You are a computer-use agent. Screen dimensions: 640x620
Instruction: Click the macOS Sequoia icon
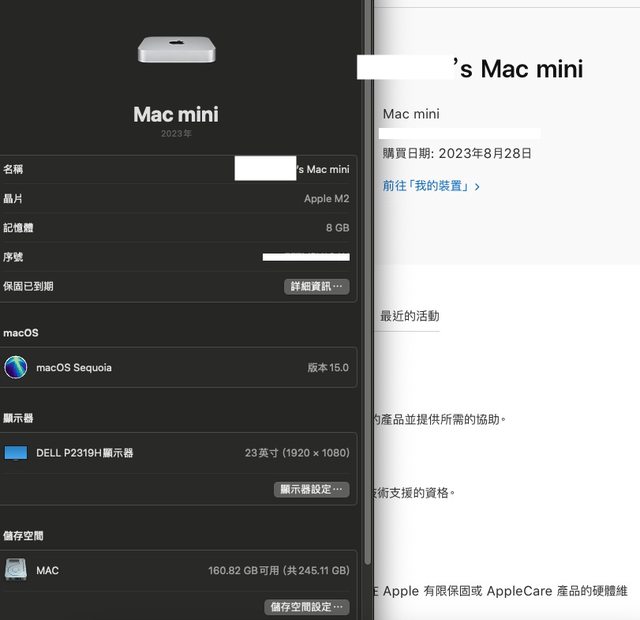[16, 367]
